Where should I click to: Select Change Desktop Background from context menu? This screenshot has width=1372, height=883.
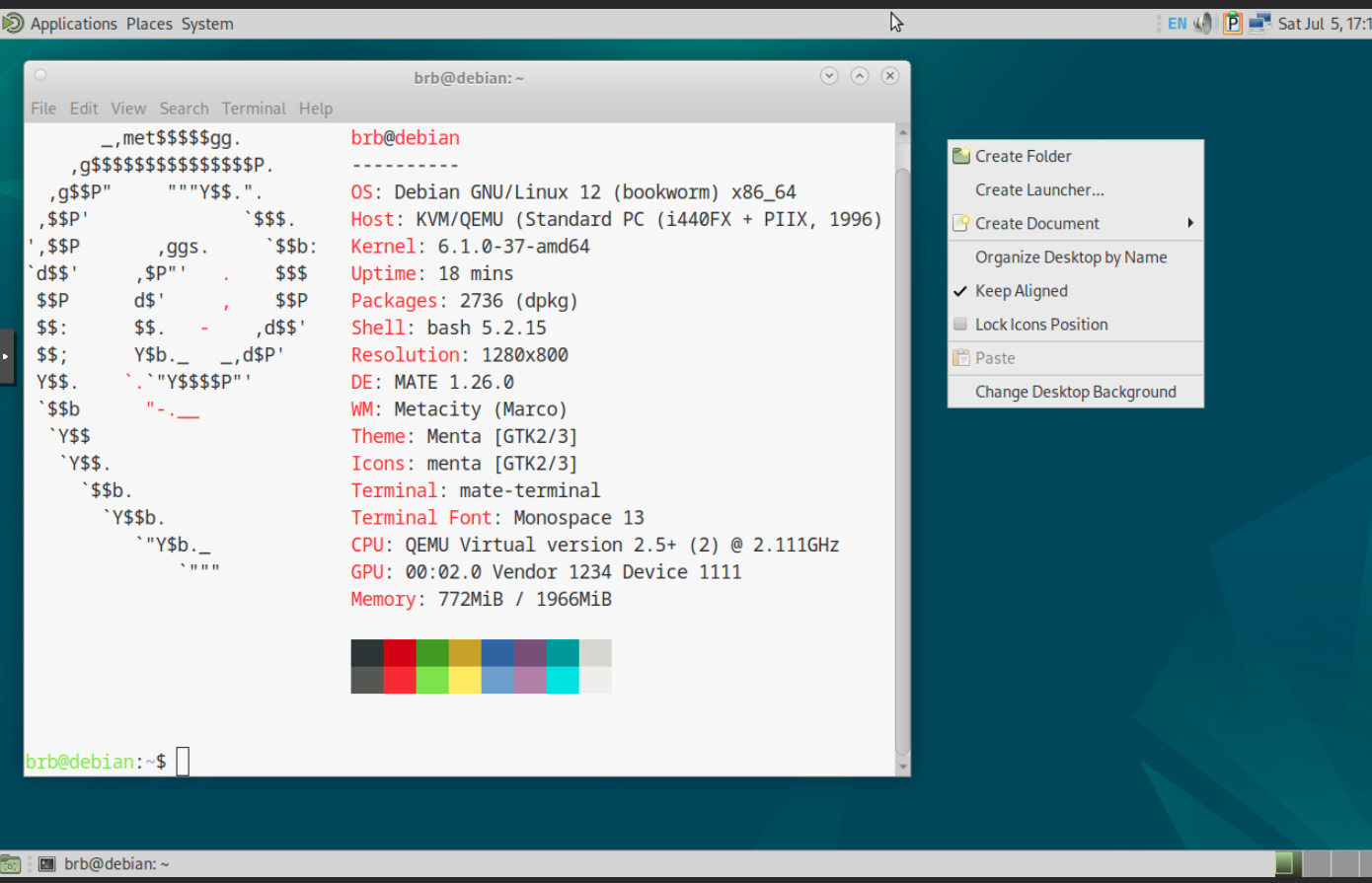[1075, 392]
